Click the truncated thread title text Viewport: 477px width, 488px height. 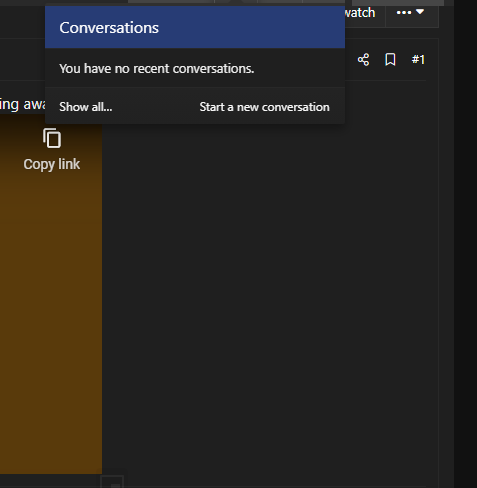pos(22,104)
